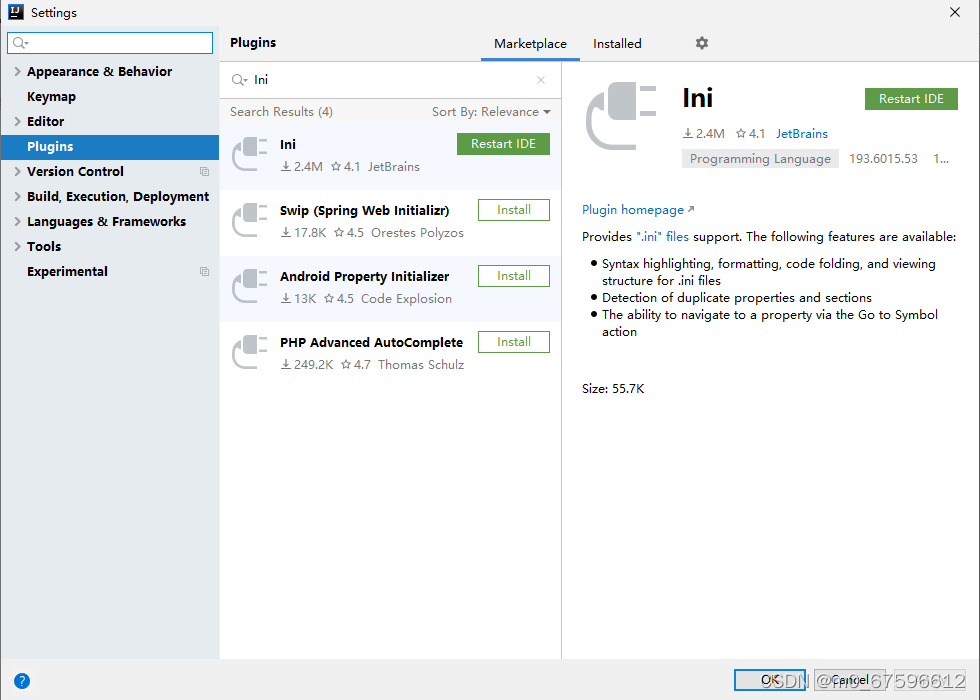Screen dimensions: 980x700
Task: Switch to the Installed tab
Action: click(617, 44)
